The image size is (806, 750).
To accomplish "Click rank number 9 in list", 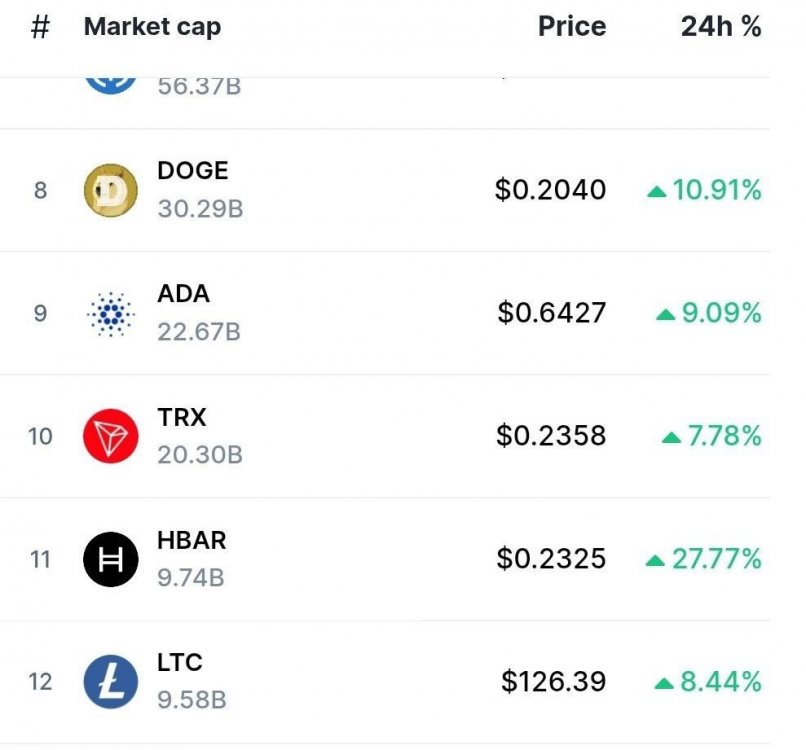I will (x=40, y=314).
